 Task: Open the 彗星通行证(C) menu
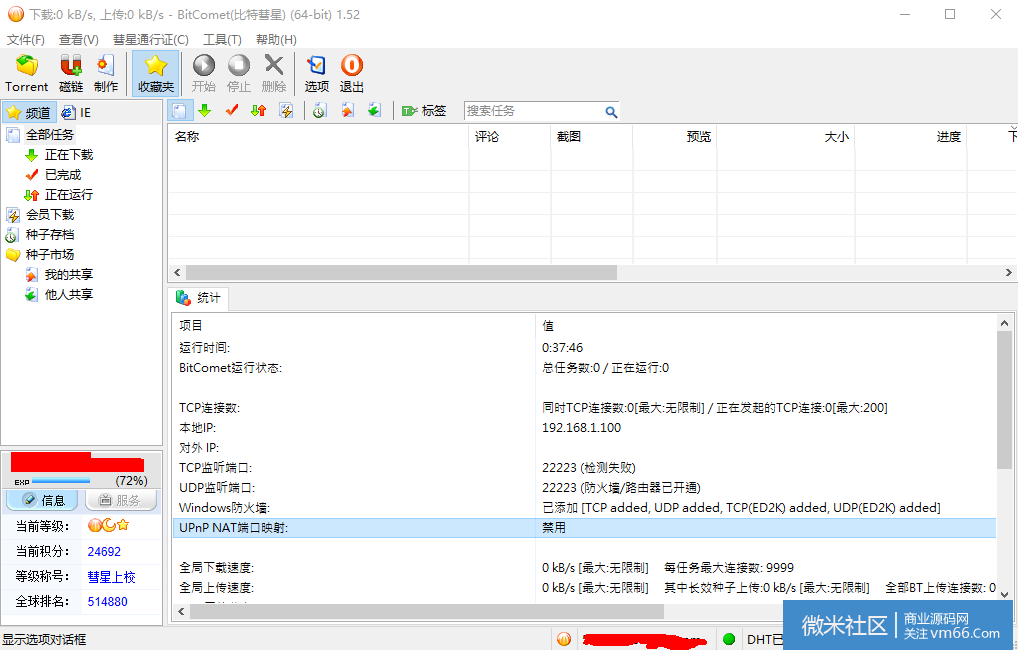pyautogui.click(x=151, y=40)
